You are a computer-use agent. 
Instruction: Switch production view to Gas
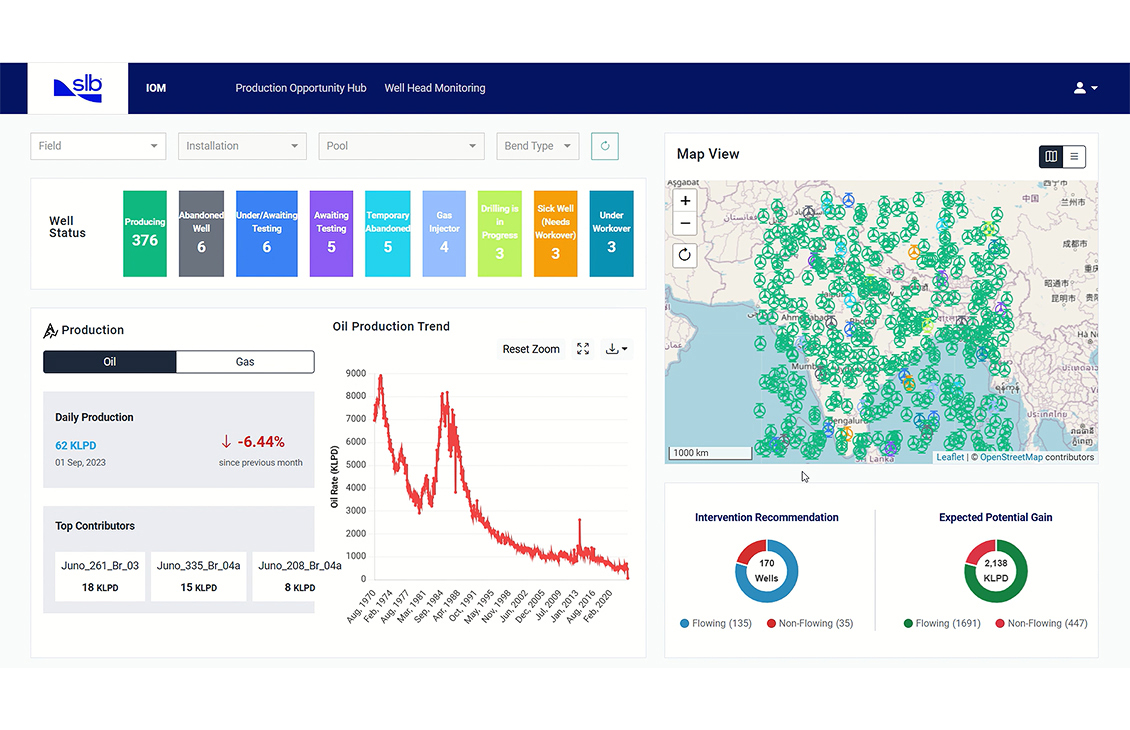(x=245, y=362)
